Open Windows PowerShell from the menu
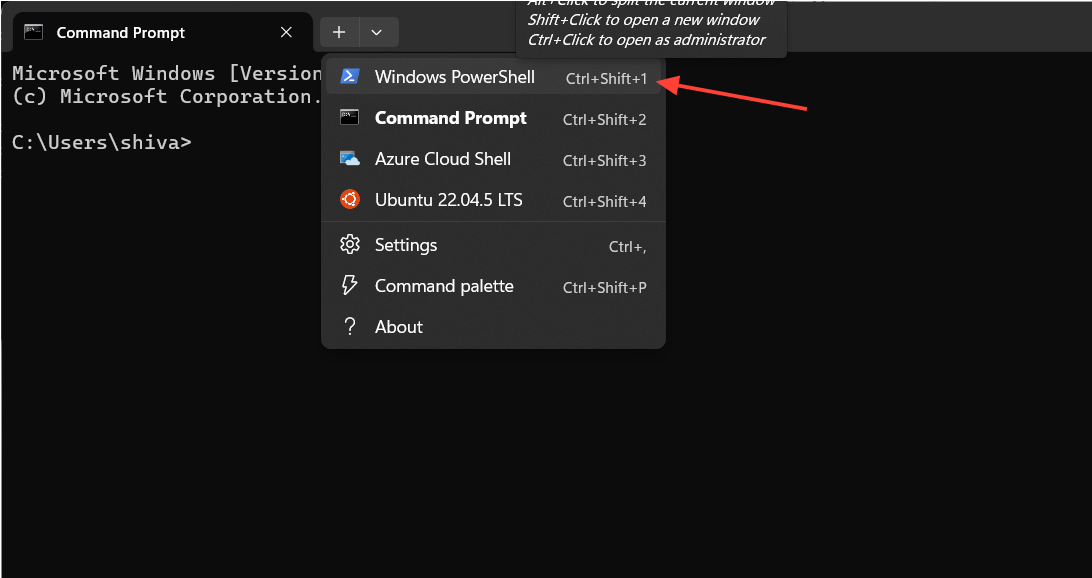The image size is (1092, 578). [453, 76]
